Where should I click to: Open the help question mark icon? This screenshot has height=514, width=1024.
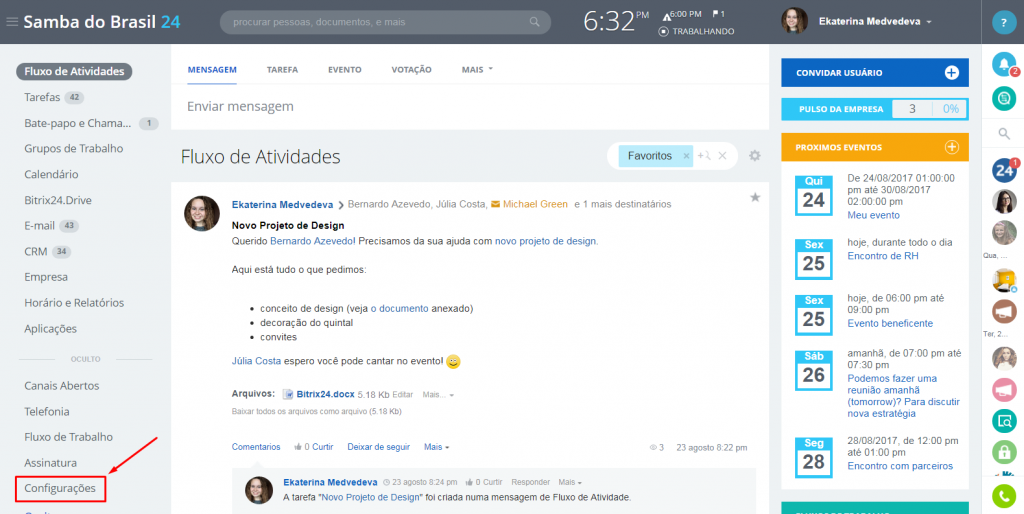pyautogui.click(x=1003, y=23)
